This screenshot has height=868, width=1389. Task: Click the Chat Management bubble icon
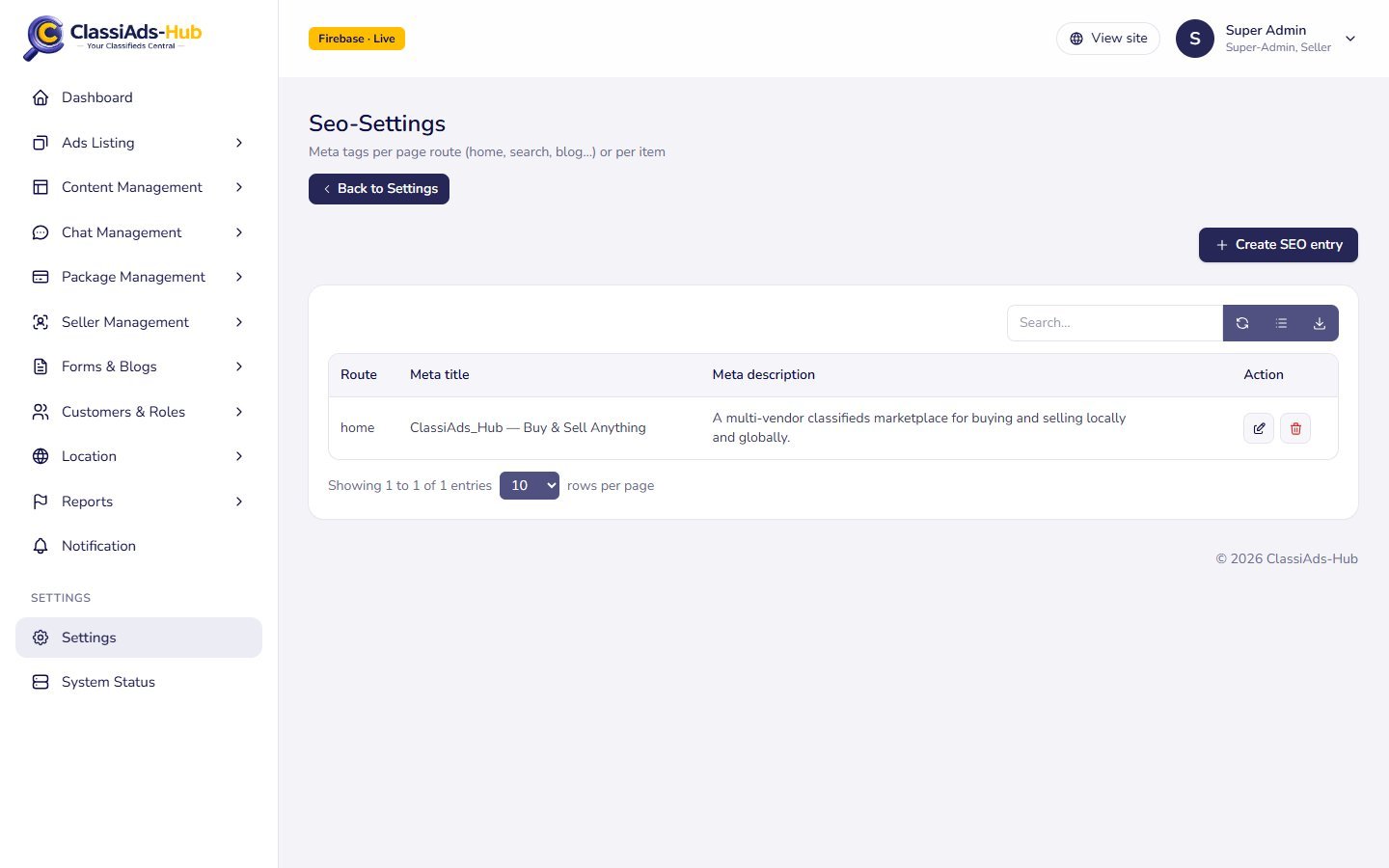pyautogui.click(x=41, y=232)
